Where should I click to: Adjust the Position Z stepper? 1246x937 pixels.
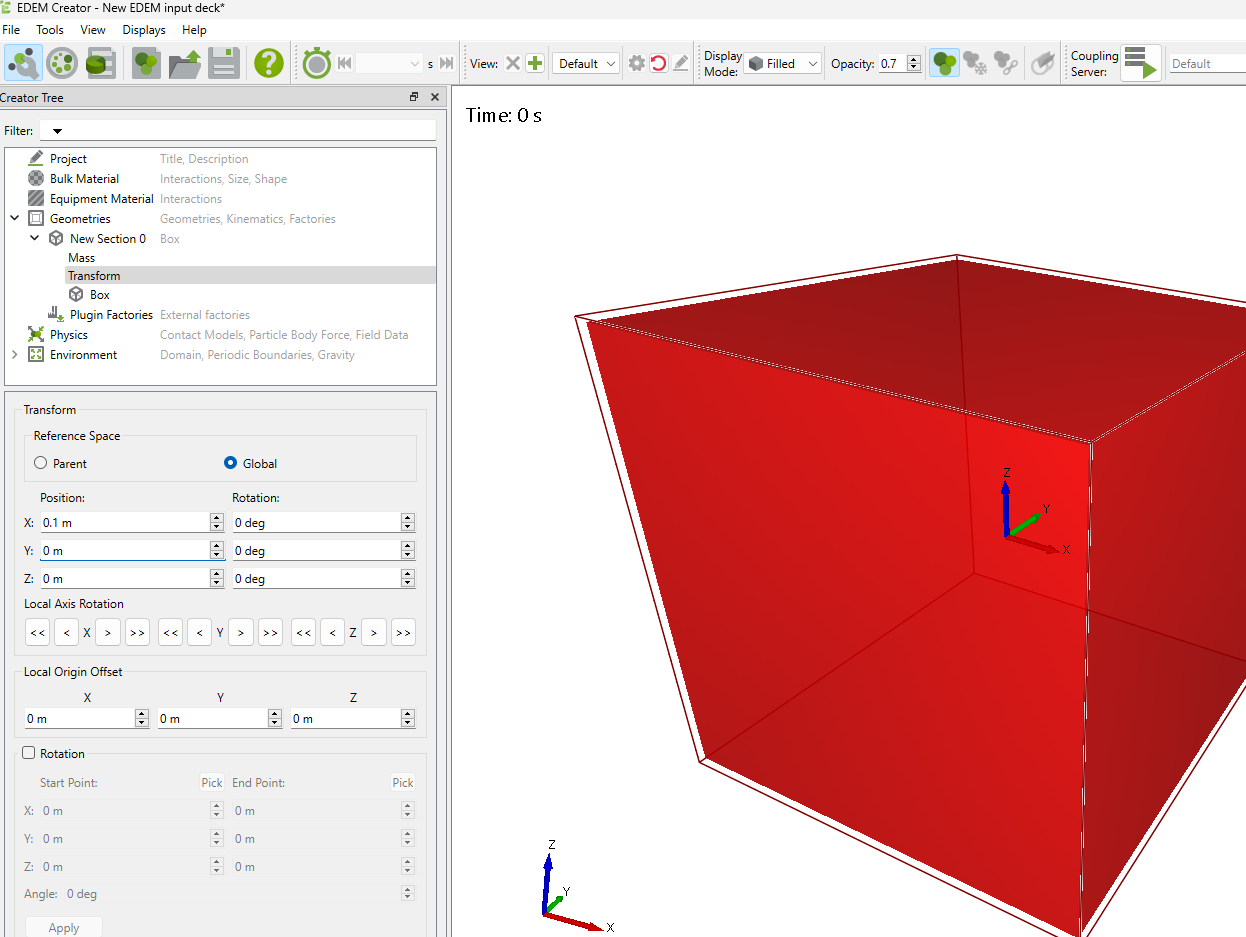(217, 578)
